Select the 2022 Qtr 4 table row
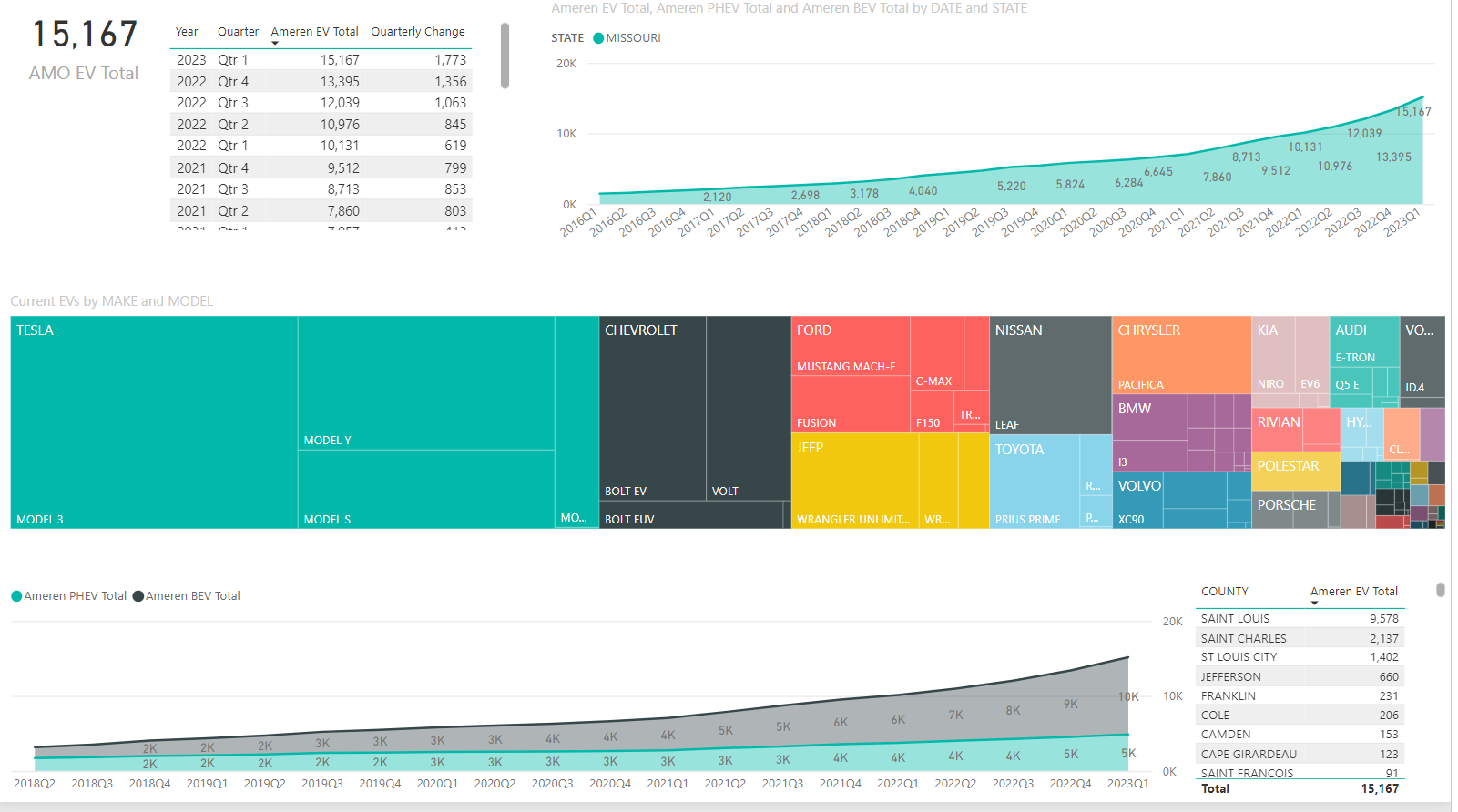The height and width of the screenshot is (812, 1458). 321,82
